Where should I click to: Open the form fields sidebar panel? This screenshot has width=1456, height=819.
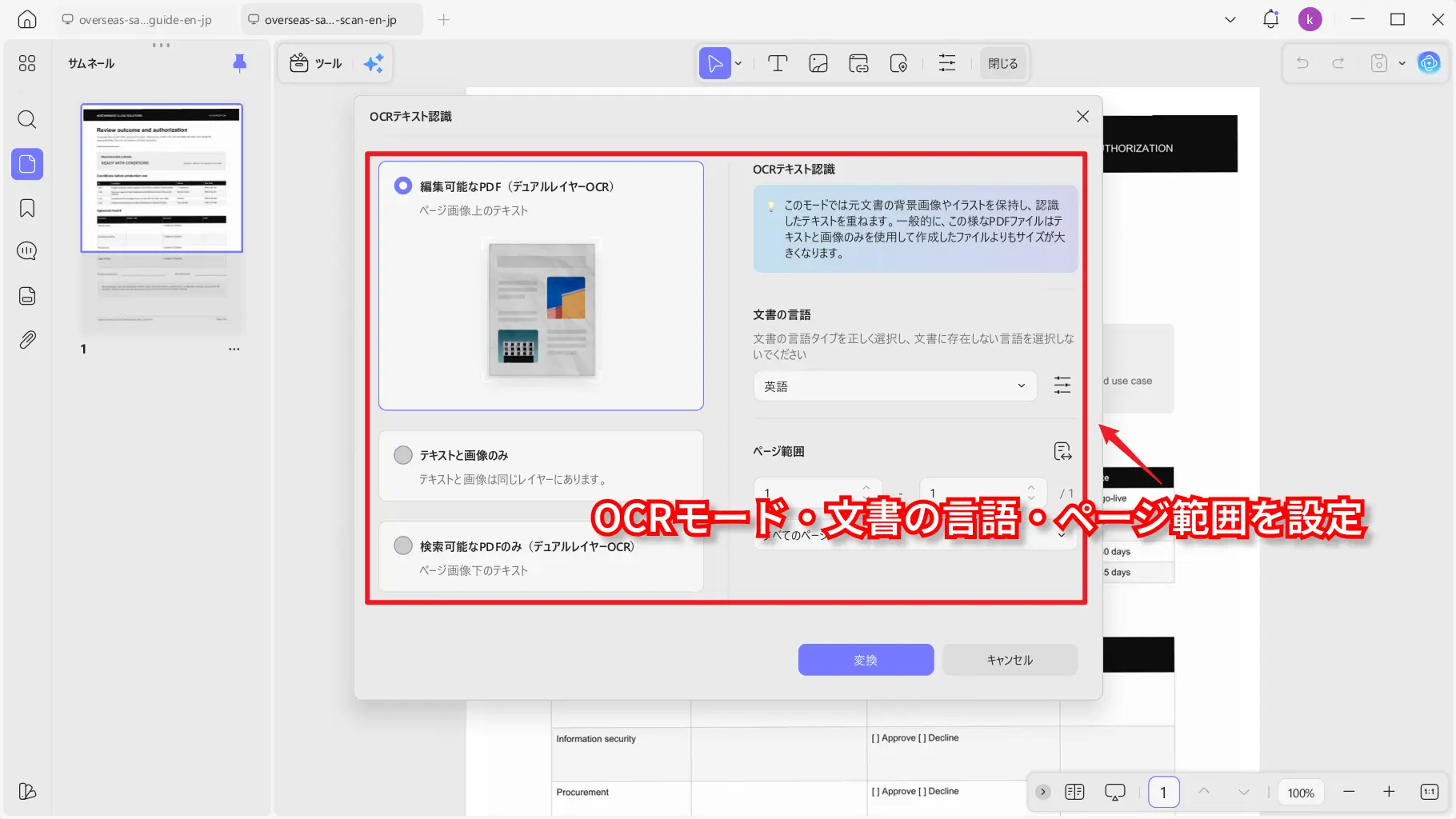[x=27, y=296]
